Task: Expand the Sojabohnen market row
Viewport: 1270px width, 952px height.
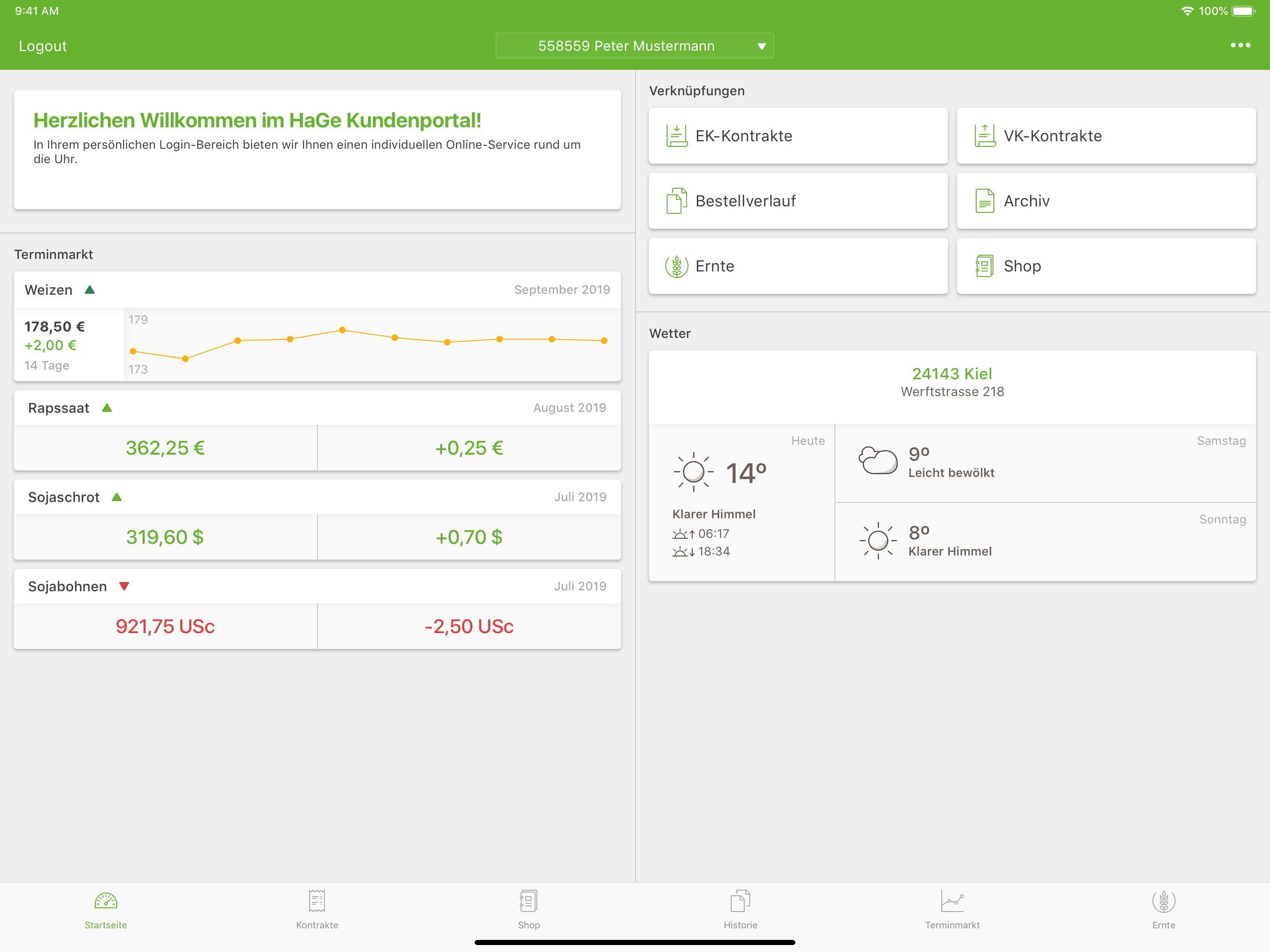Action: coord(317,587)
